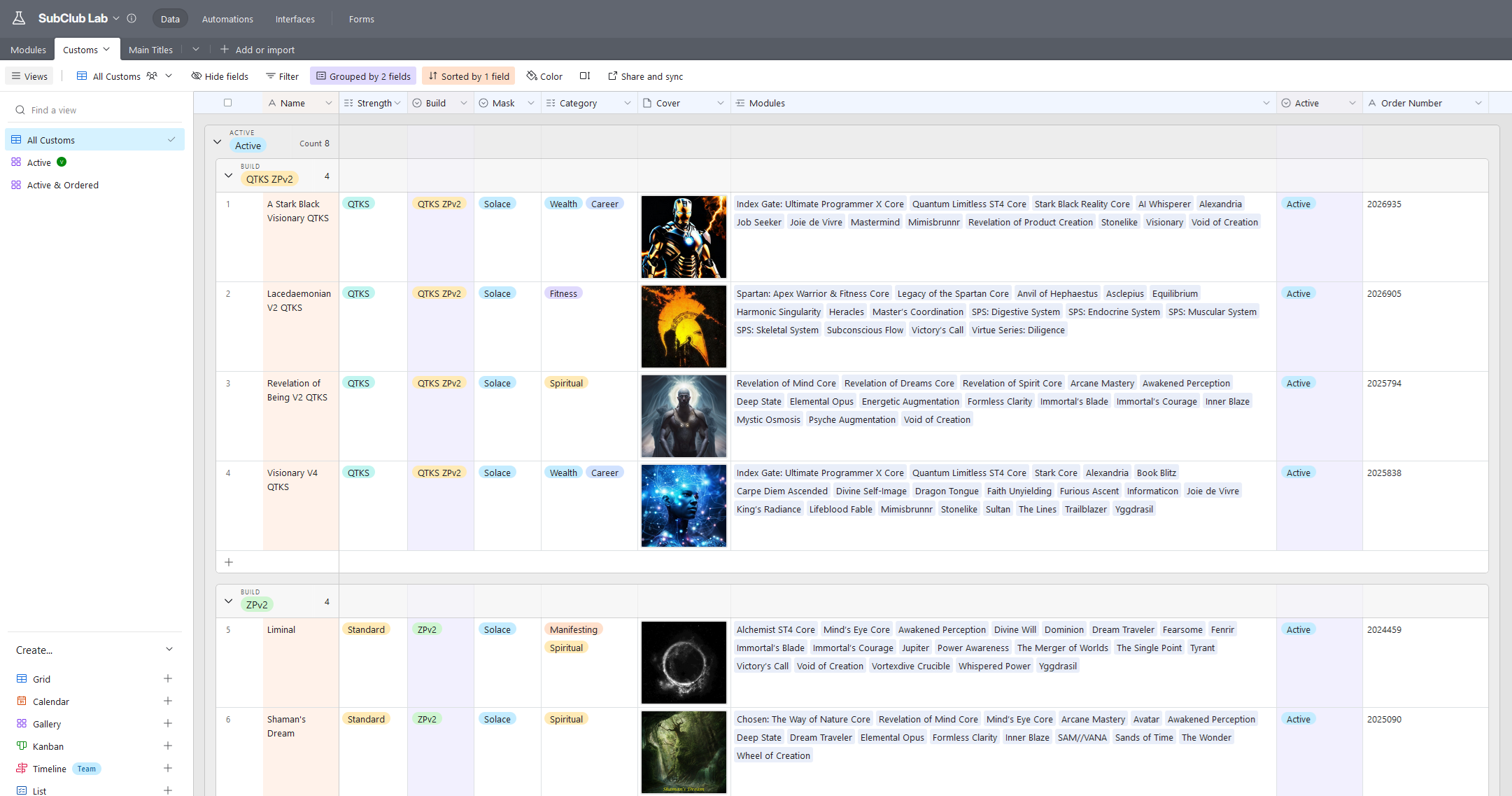Add a new Calendar view with plus icon

(x=168, y=701)
